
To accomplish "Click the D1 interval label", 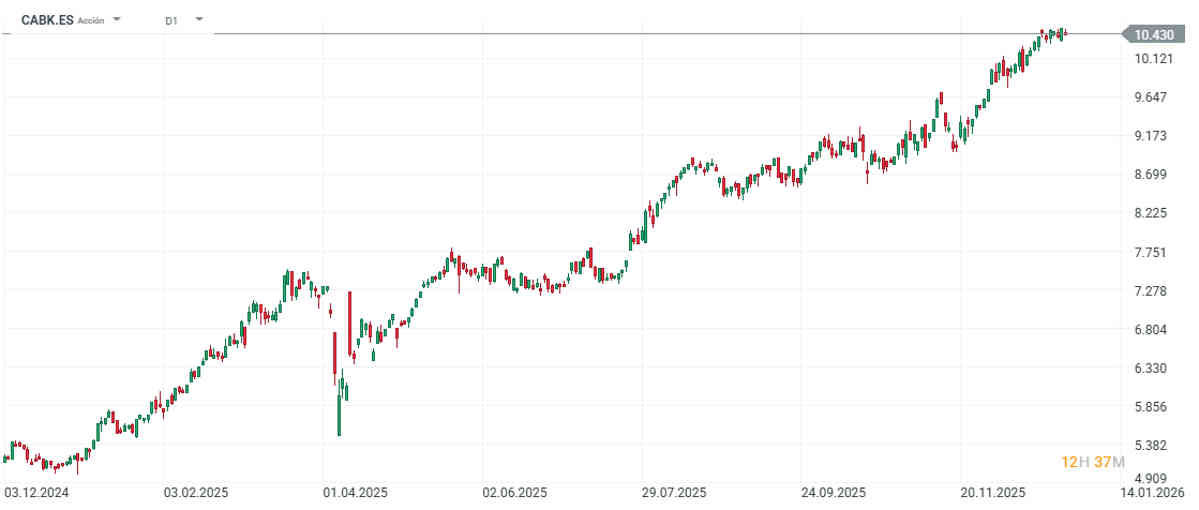I will (x=172, y=20).
